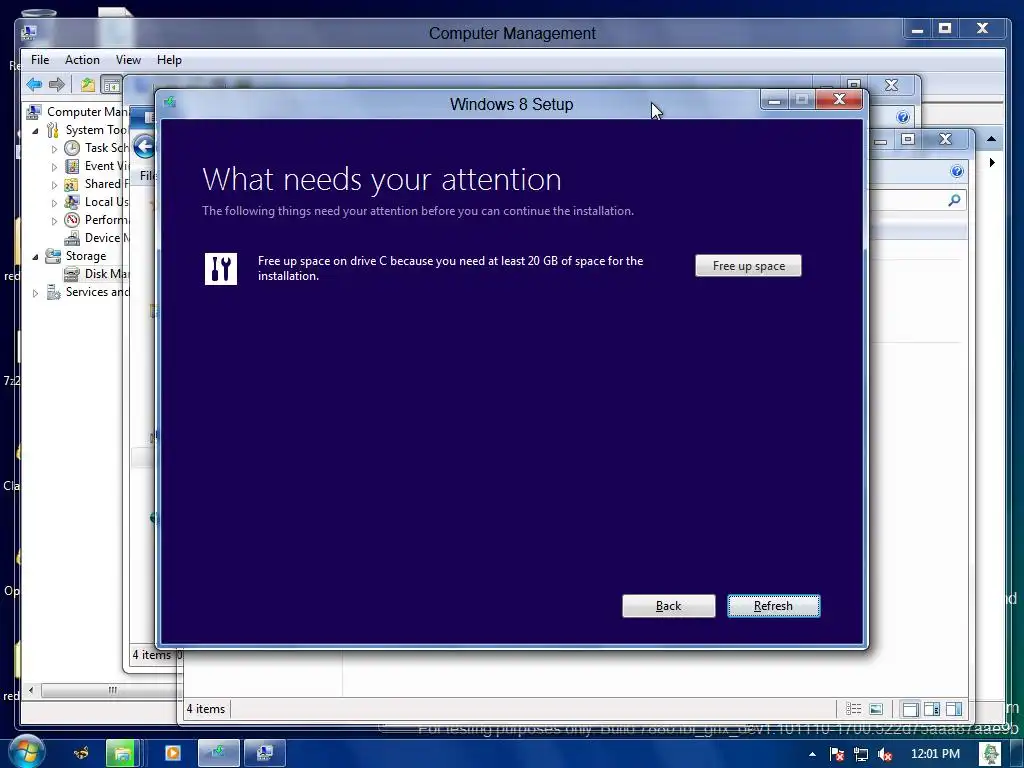The width and height of the screenshot is (1024, 768).
Task: Open the View menu in Computer Management
Action: (128, 60)
